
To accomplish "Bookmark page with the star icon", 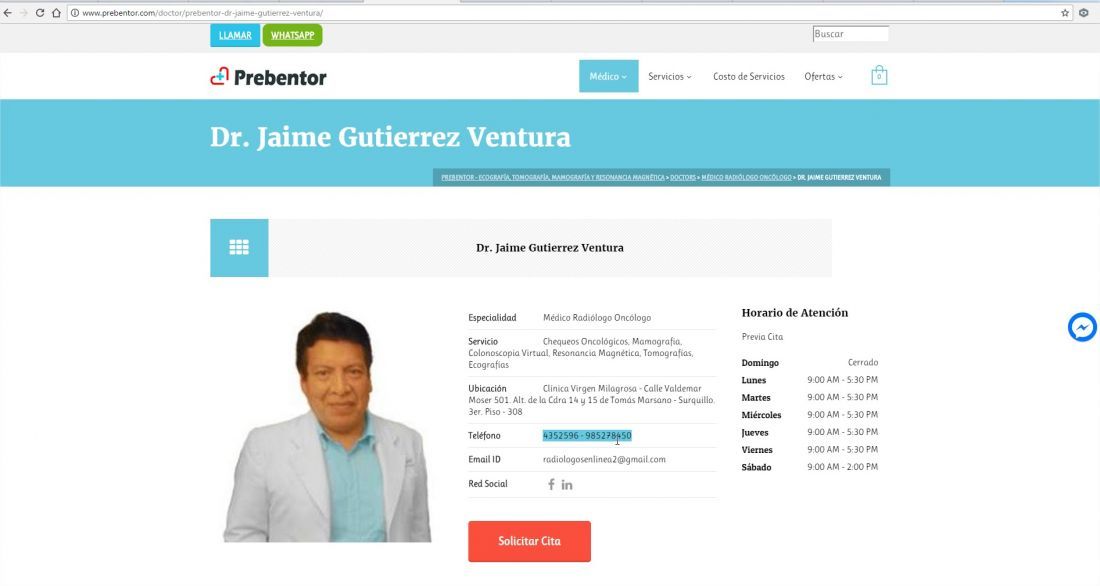I will (1065, 13).
